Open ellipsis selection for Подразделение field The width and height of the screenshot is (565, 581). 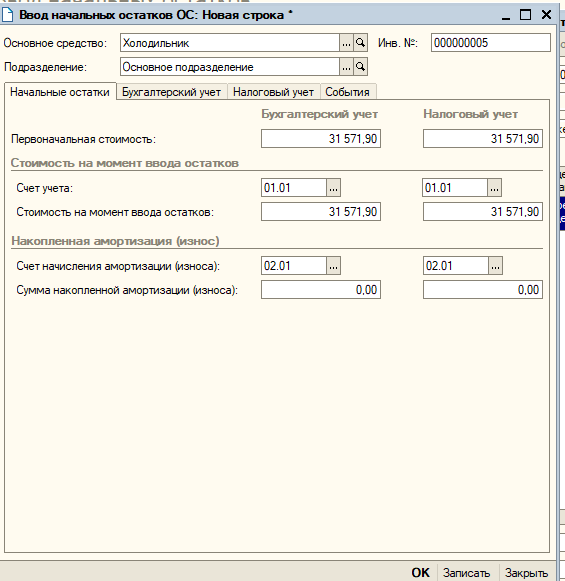click(x=346, y=67)
